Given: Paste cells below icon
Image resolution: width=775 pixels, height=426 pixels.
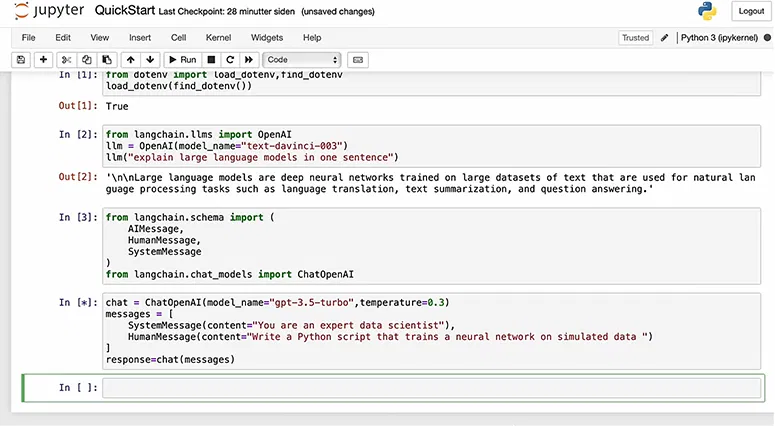Looking at the screenshot, I should point(107,60).
